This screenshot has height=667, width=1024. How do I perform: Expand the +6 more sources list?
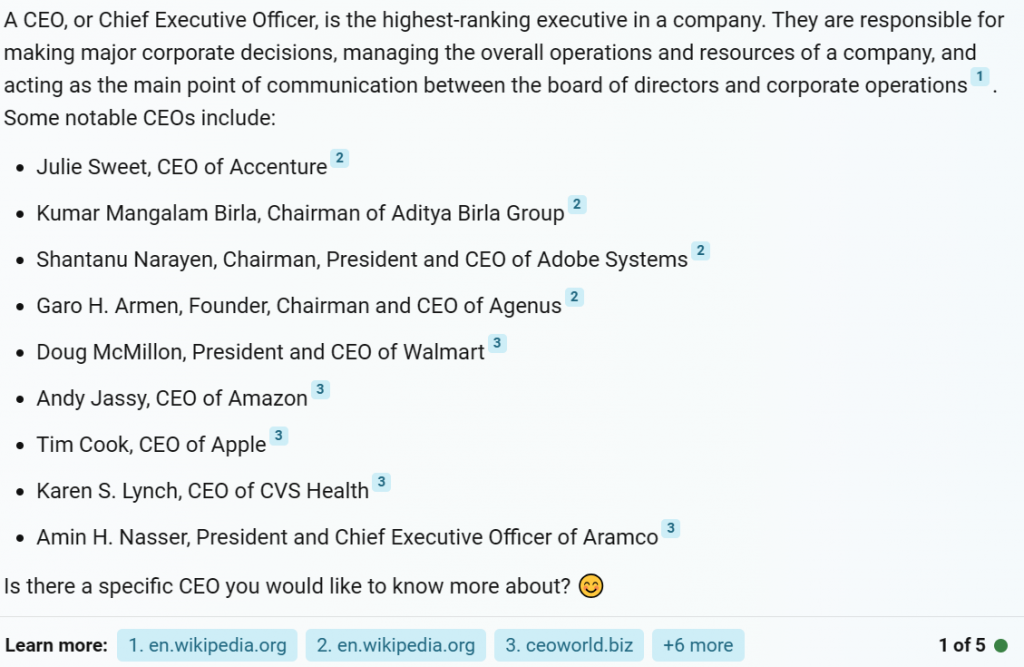click(697, 645)
